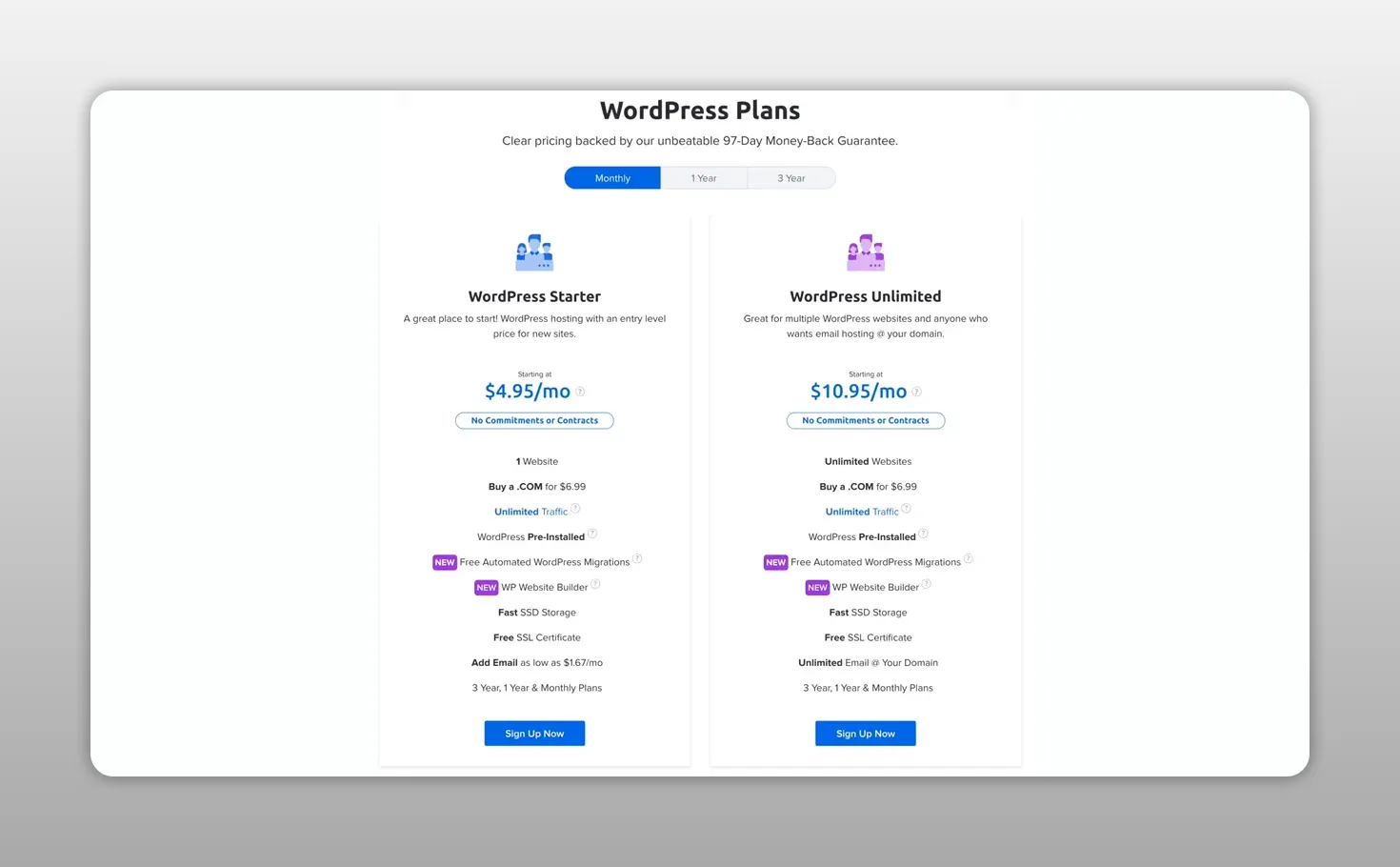Click Unlimited plan WP Website Builder help icon

(x=926, y=584)
